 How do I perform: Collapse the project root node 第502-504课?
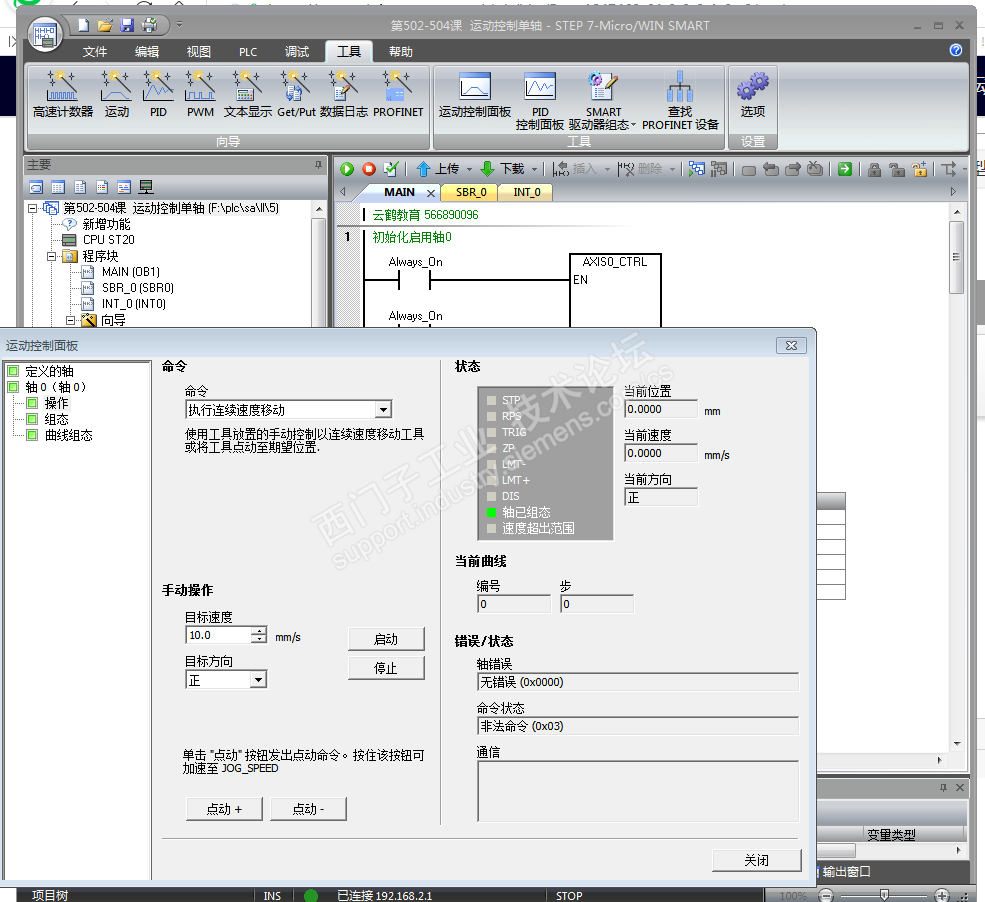[33, 209]
